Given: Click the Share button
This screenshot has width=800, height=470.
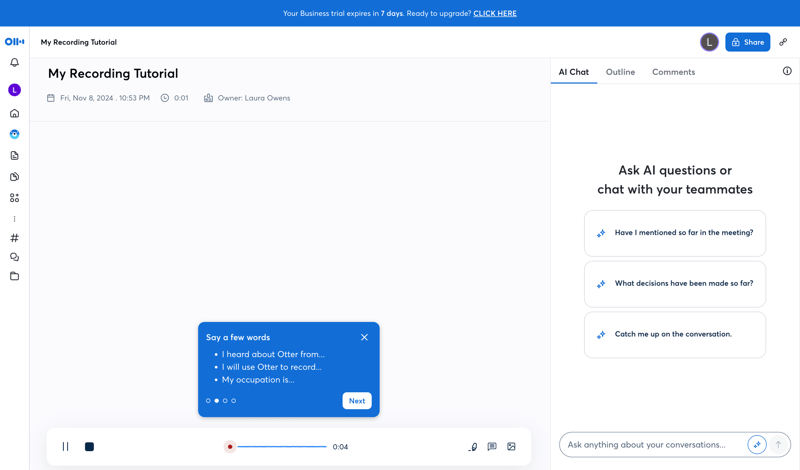Looking at the screenshot, I should 747,42.
